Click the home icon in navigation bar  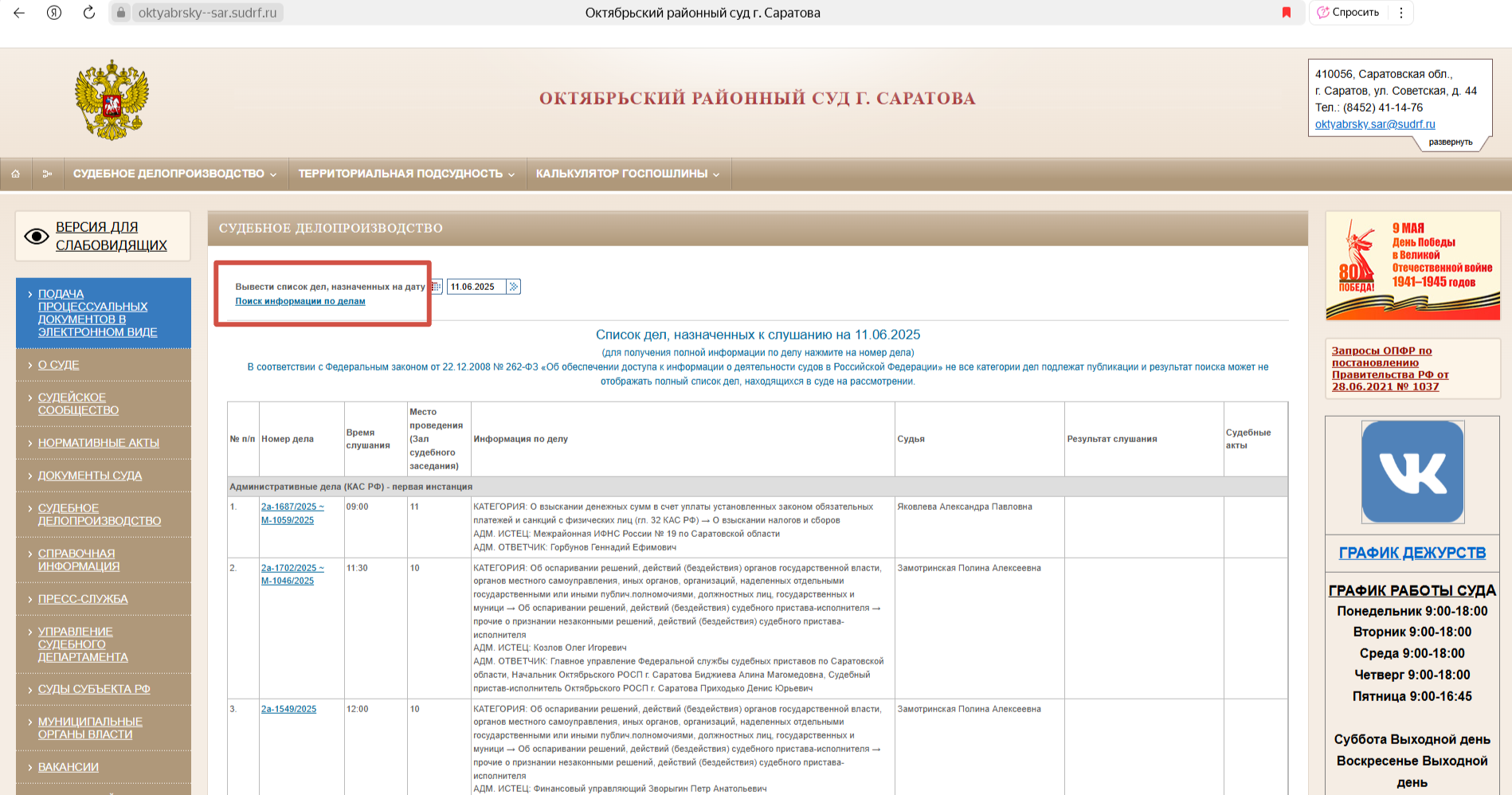(x=15, y=174)
